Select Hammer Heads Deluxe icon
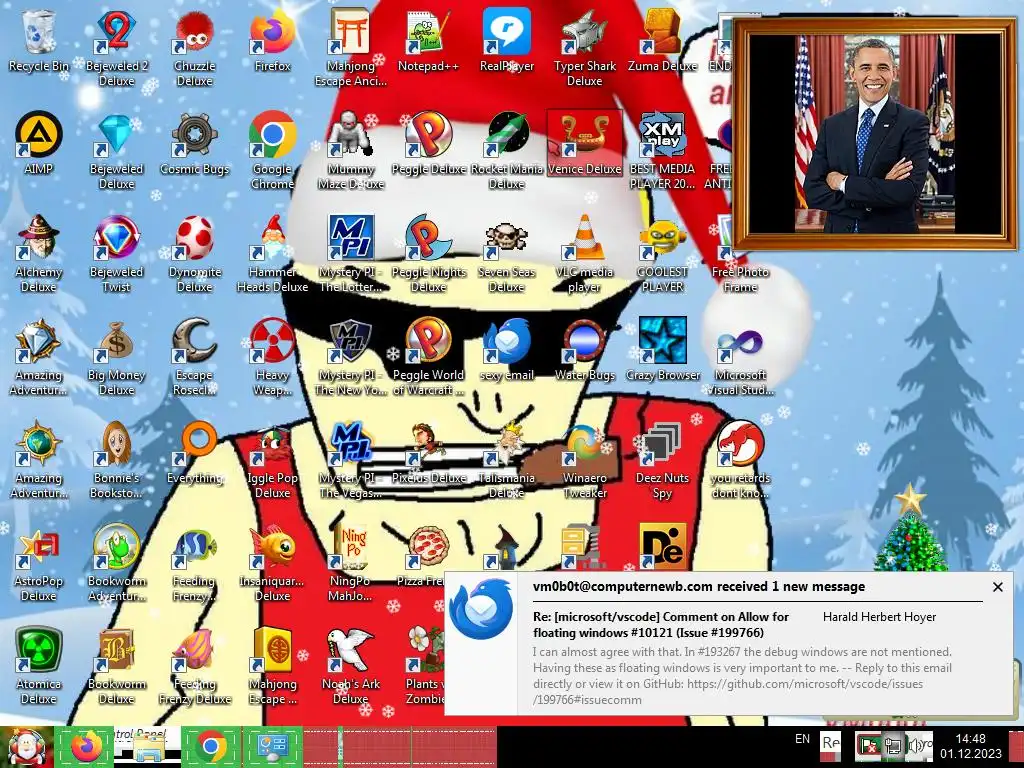This screenshot has height=768, width=1024. (272, 253)
